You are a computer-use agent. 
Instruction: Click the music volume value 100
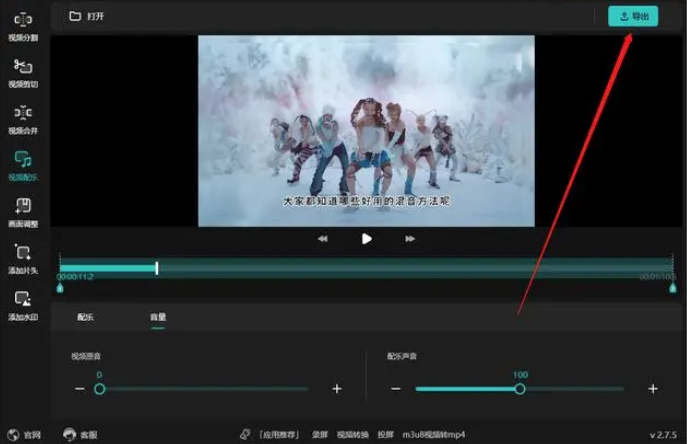click(520, 375)
